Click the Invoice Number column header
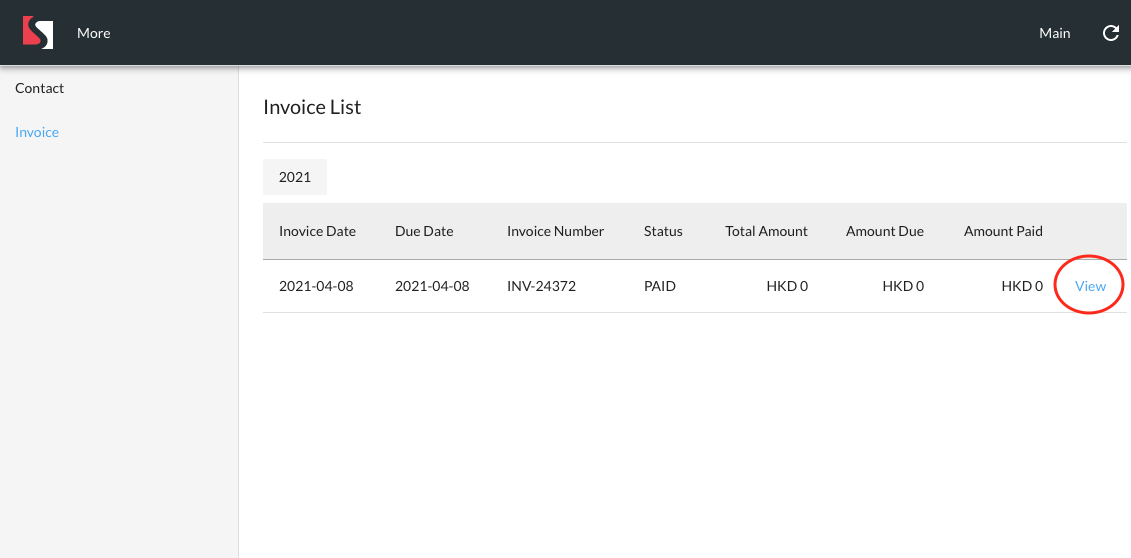This screenshot has width=1131, height=558. pos(555,231)
